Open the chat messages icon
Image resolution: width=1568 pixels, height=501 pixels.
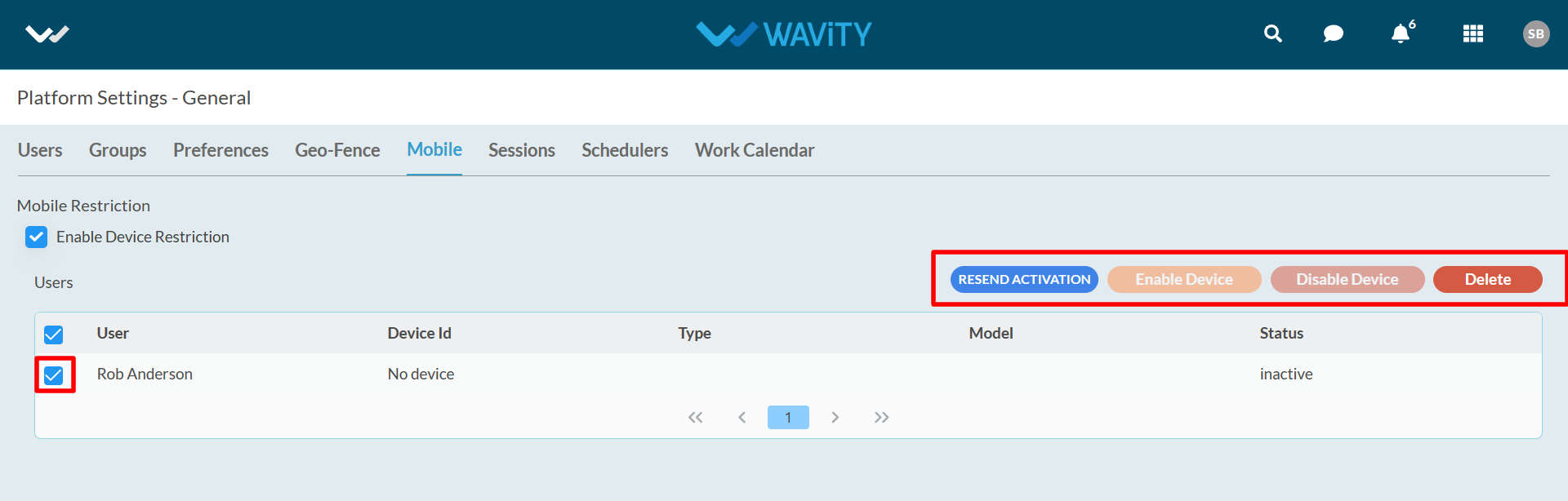pos(1333,33)
